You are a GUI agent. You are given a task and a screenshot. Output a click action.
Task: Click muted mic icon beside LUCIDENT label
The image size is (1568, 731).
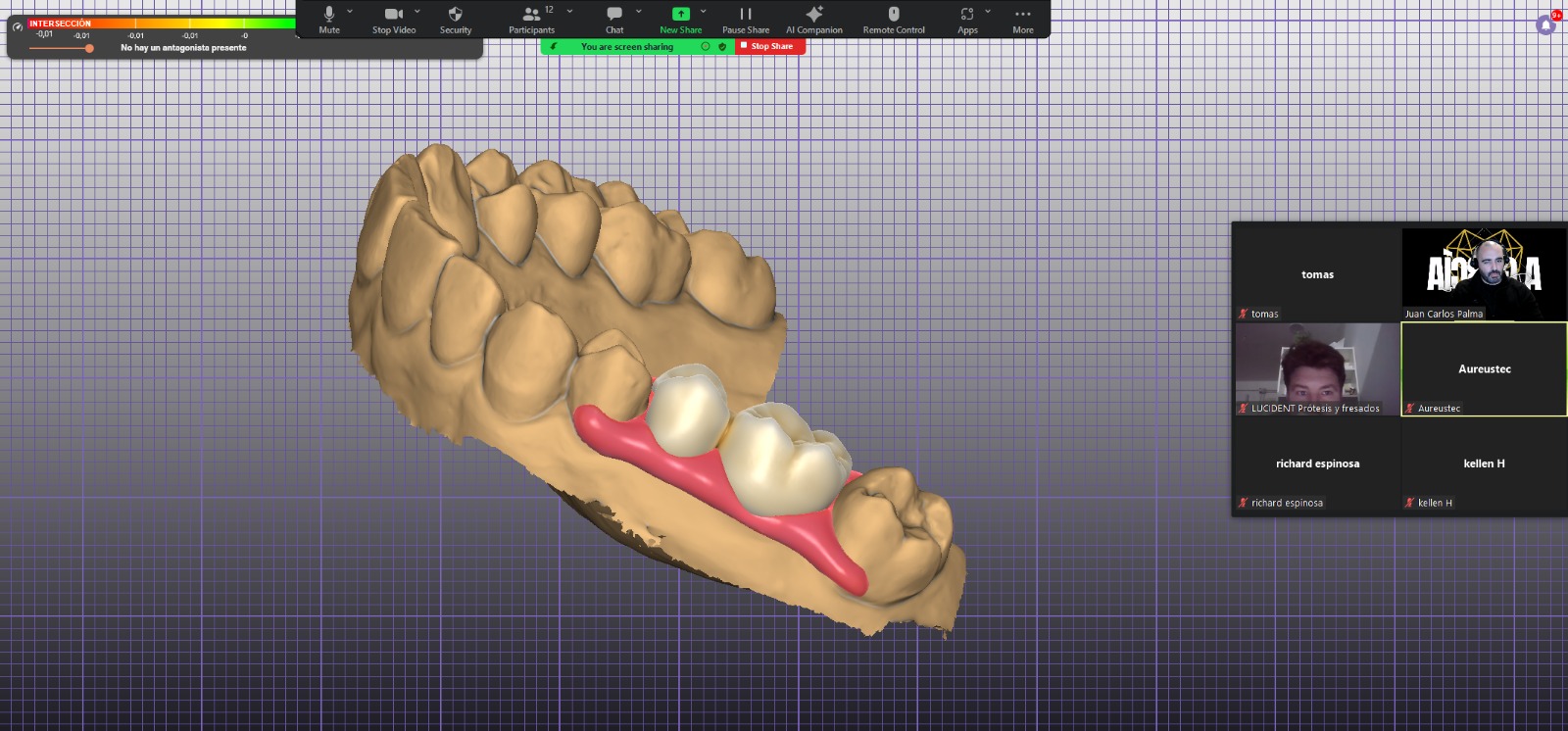(1244, 408)
